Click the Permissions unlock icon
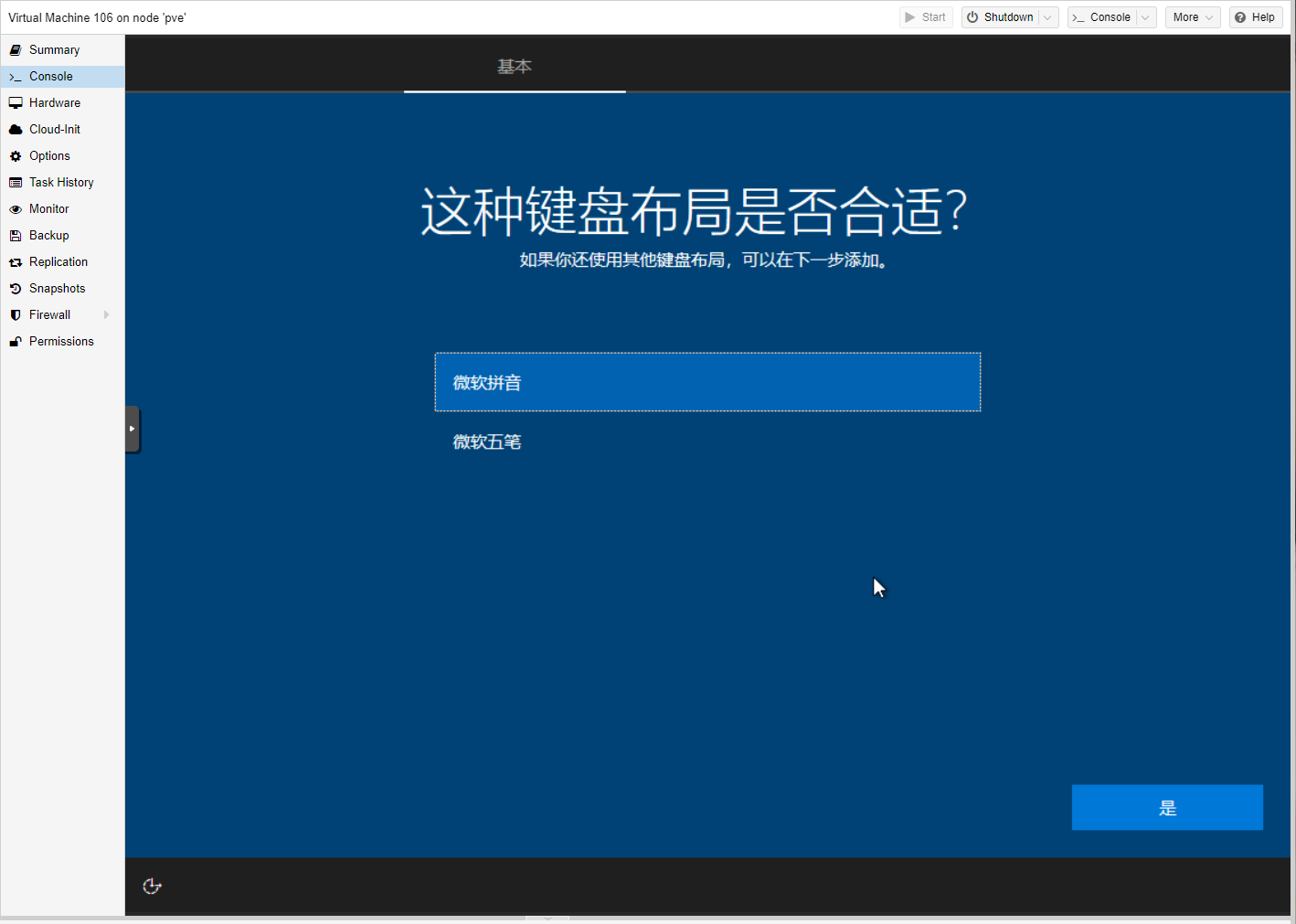Screen dimensions: 1296x924 [16, 342]
